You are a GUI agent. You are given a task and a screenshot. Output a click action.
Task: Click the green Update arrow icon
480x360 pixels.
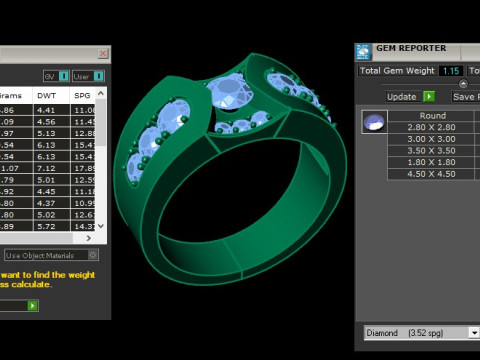(x=429, y=97)
